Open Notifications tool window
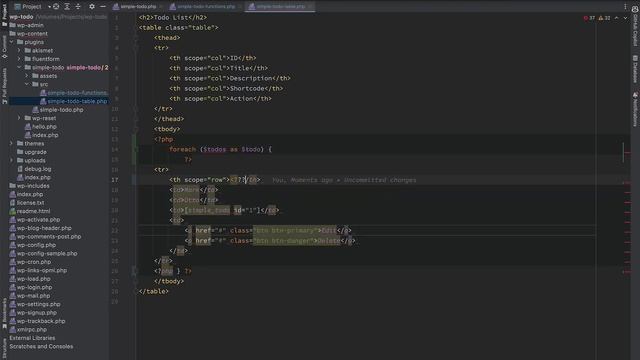 click(635, 109)
